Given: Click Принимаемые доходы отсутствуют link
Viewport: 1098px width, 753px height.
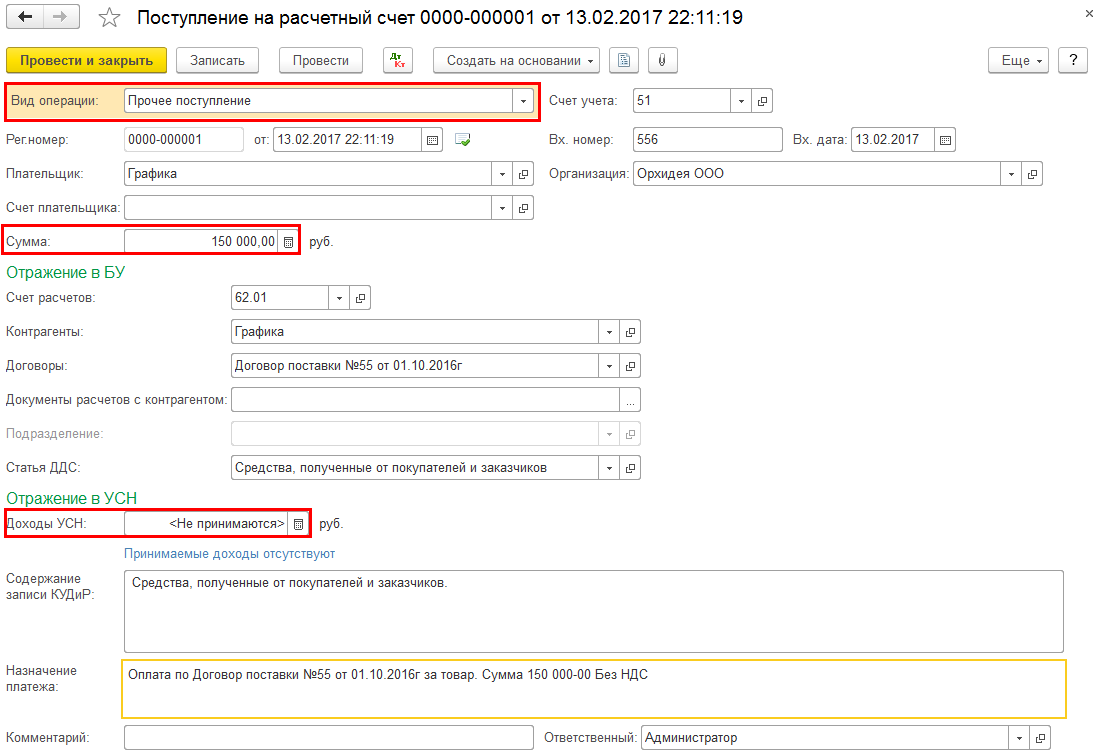Looking at the screenshot, I should pyautogui.click(x=229, y=554).
